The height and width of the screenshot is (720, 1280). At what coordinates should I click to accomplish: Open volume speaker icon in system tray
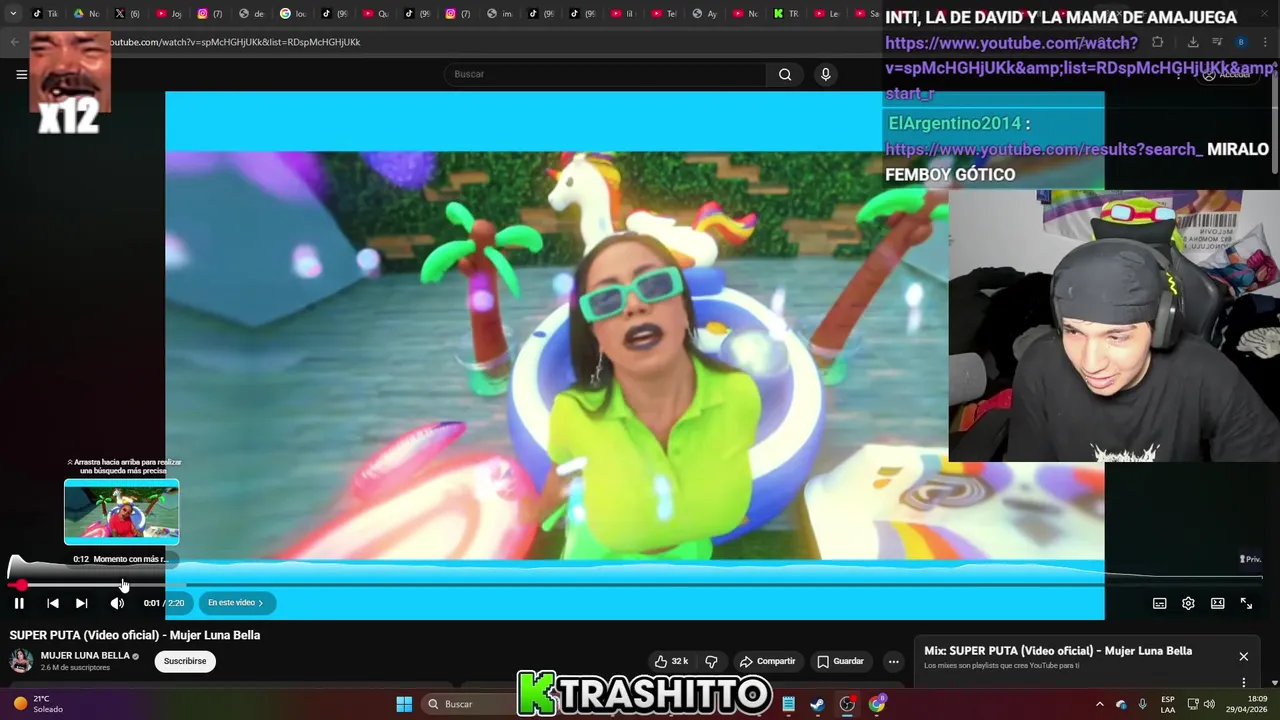(1210, 704)
